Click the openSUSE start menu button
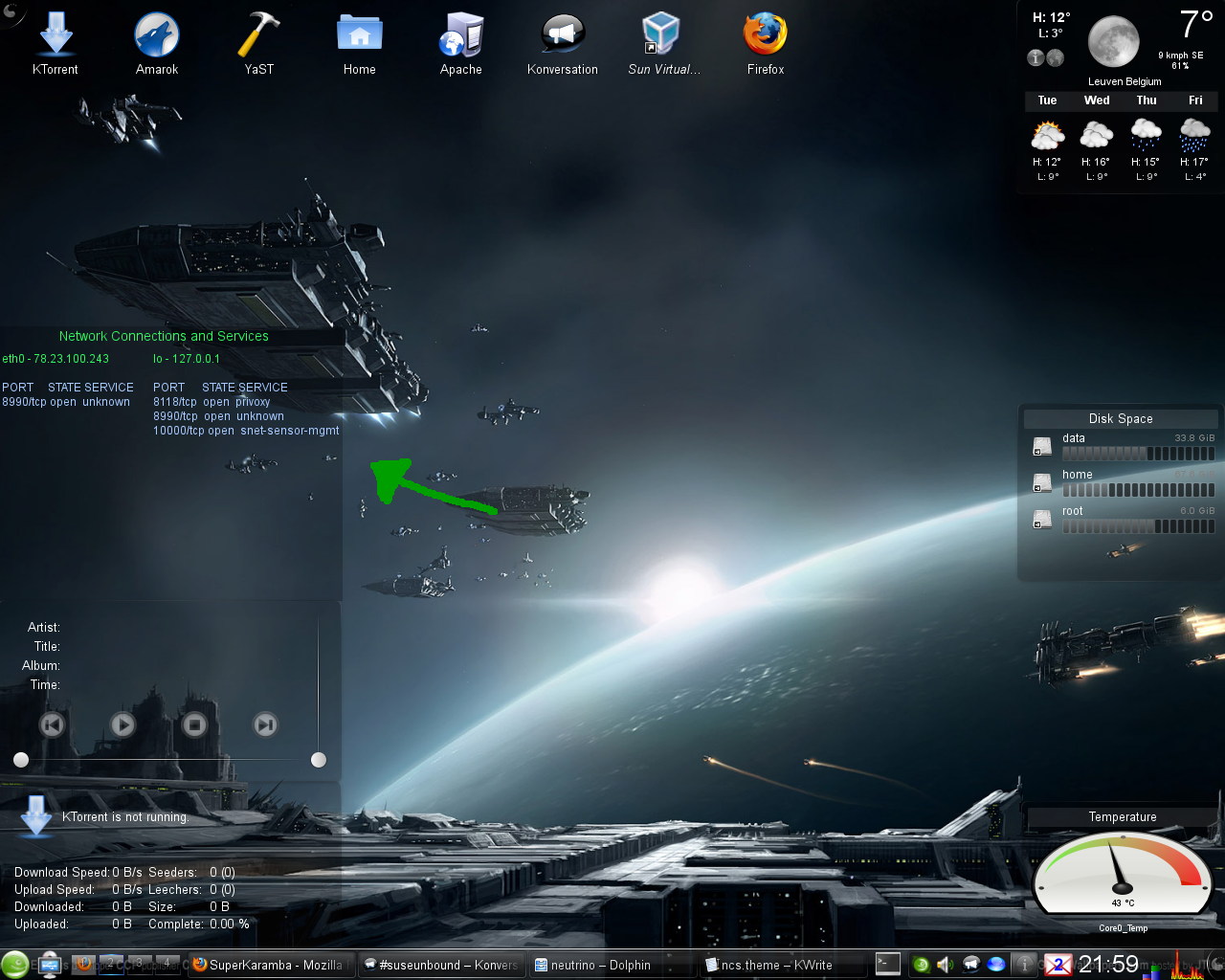 [14, 965]
